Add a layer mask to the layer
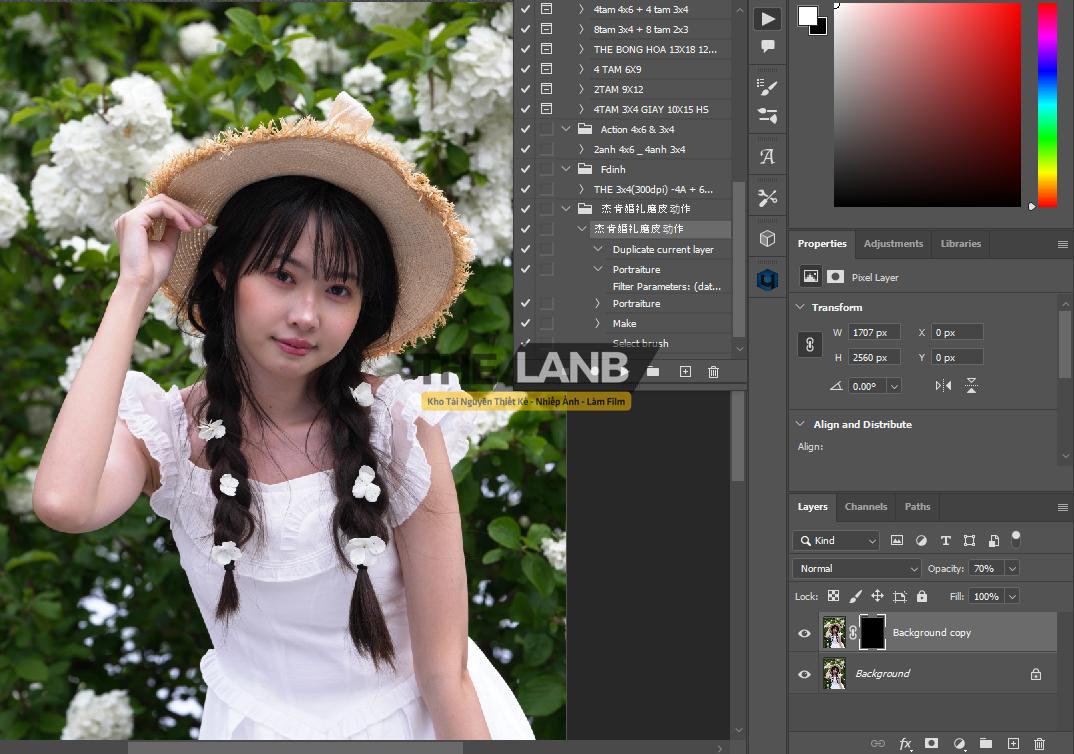Image resolution: width=1074 pixels, height=754 pixels. pyautogui.click(x=931, y=743)
